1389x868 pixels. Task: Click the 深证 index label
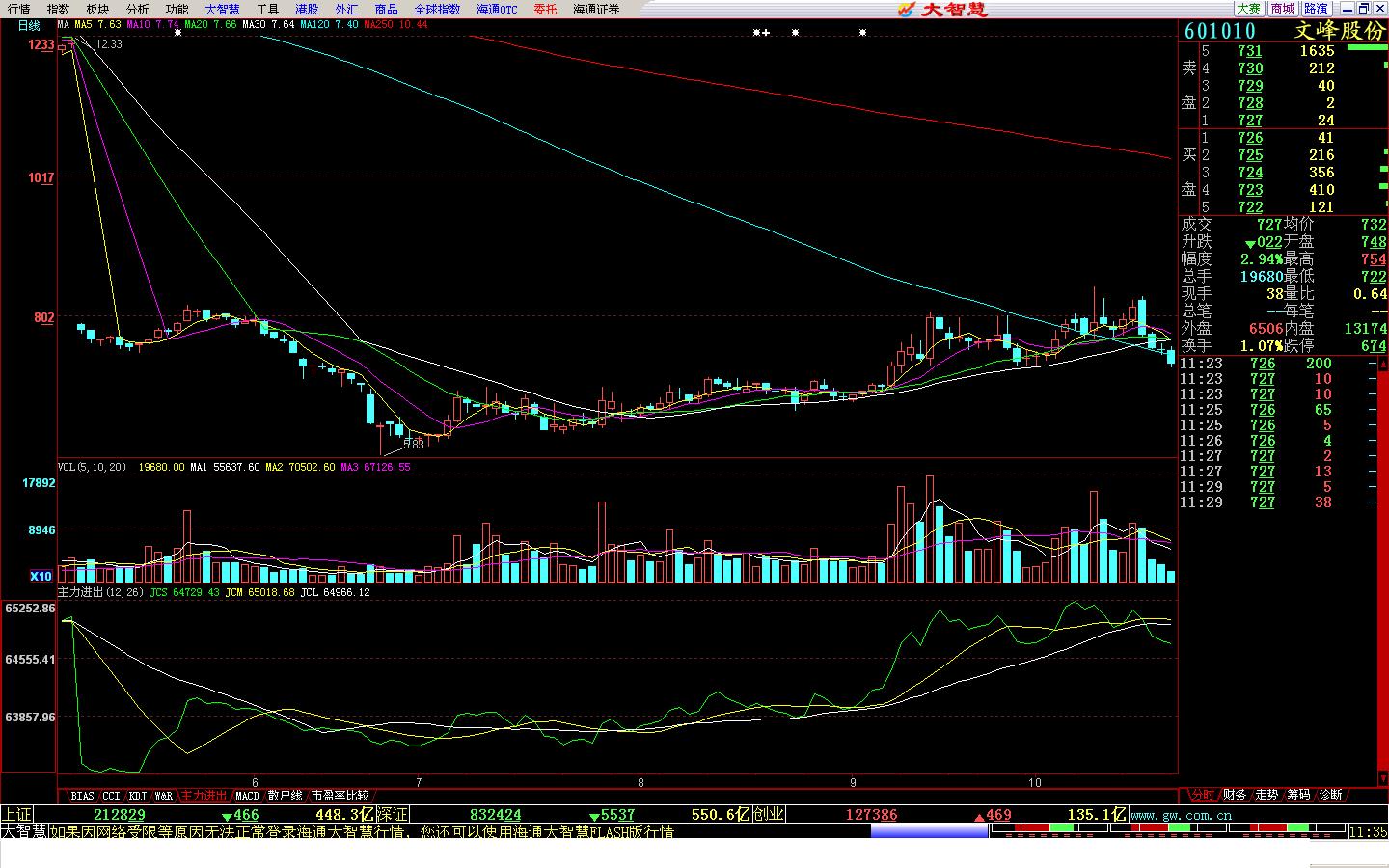pos(393,814)
